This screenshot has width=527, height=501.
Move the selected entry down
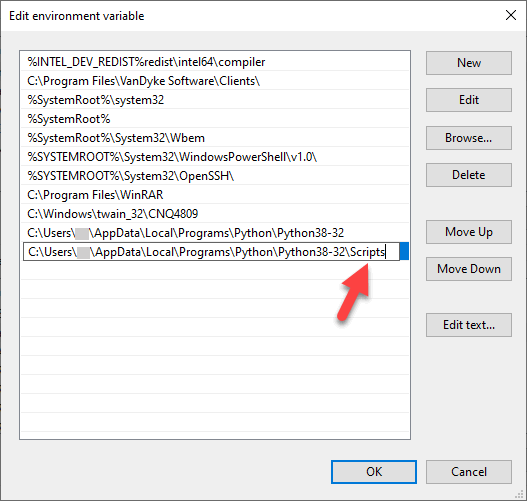(469, 269)
